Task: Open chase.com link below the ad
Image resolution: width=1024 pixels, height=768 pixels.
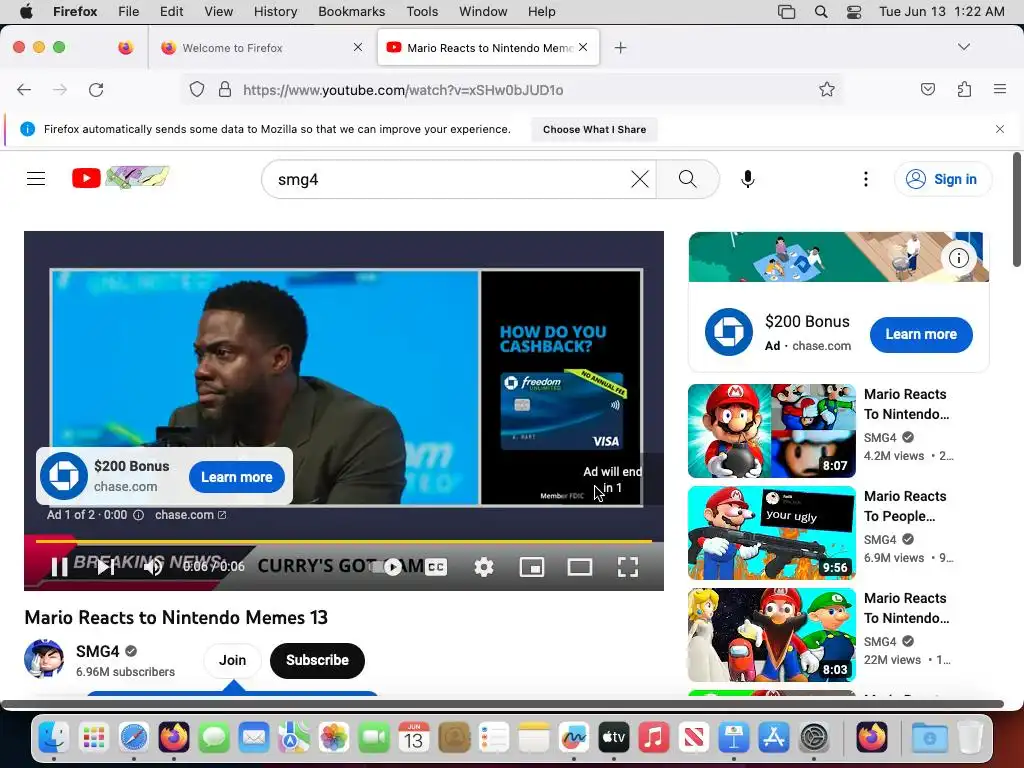Action: coord(190,515)
